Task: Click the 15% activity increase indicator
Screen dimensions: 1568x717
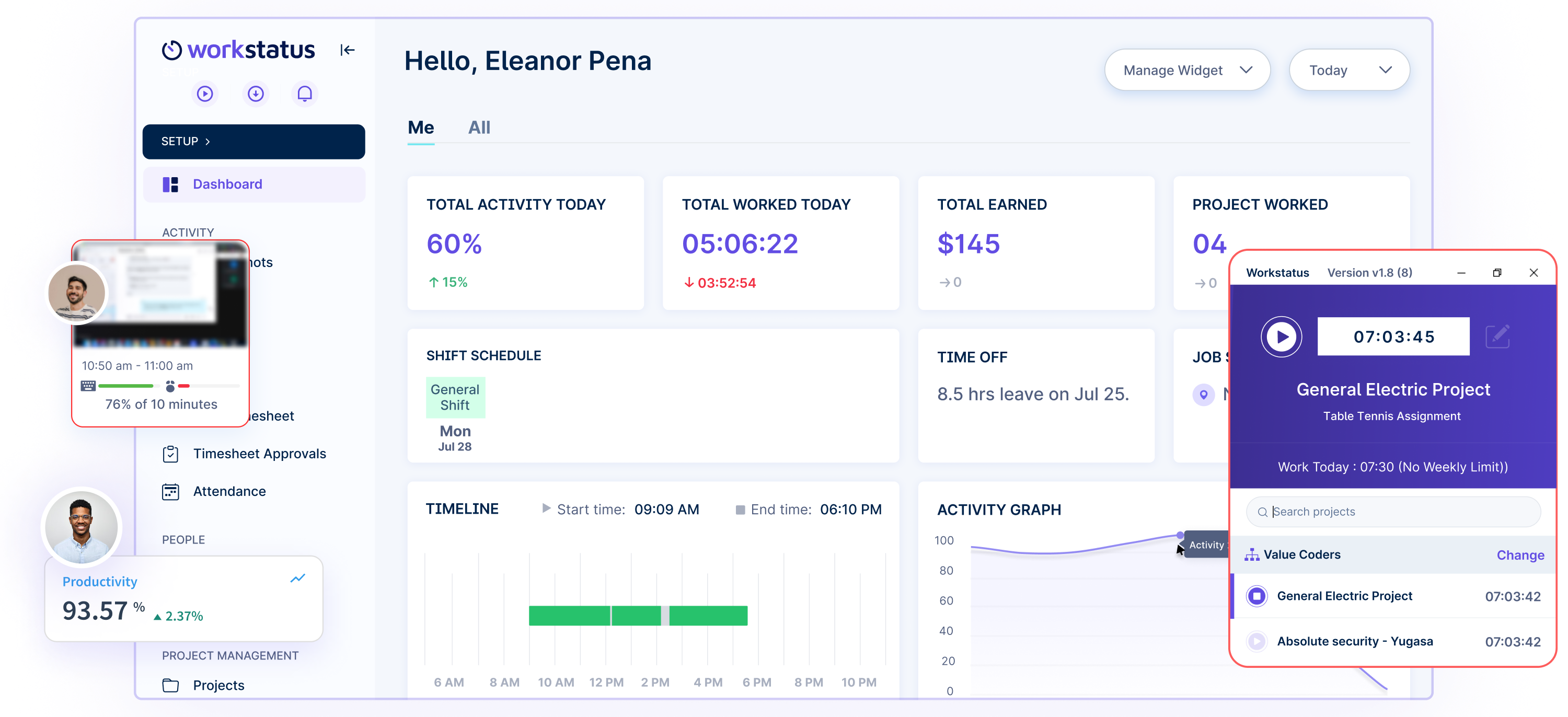Action: tap(447, 282)
